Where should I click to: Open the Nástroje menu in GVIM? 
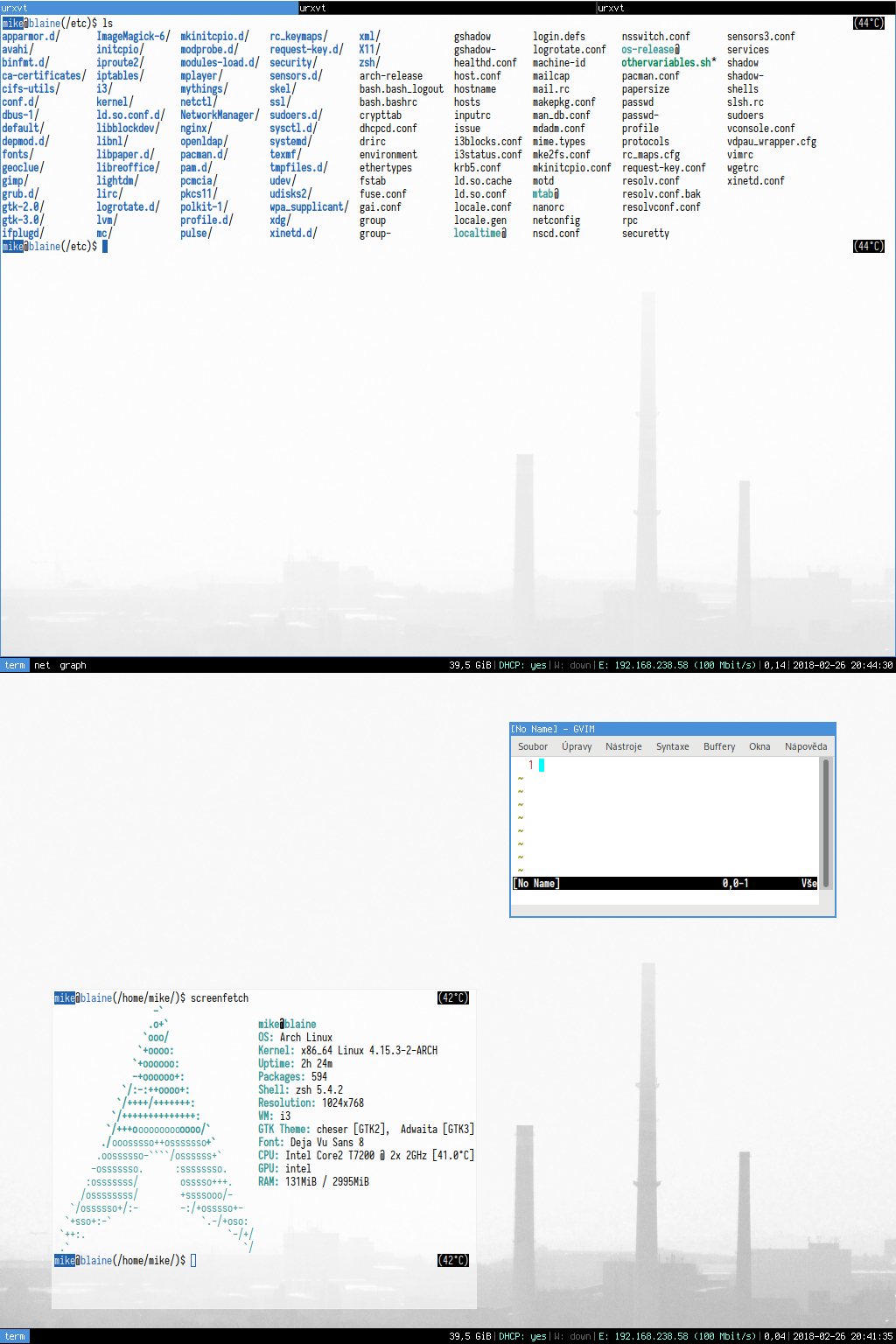tap(623, 746)
